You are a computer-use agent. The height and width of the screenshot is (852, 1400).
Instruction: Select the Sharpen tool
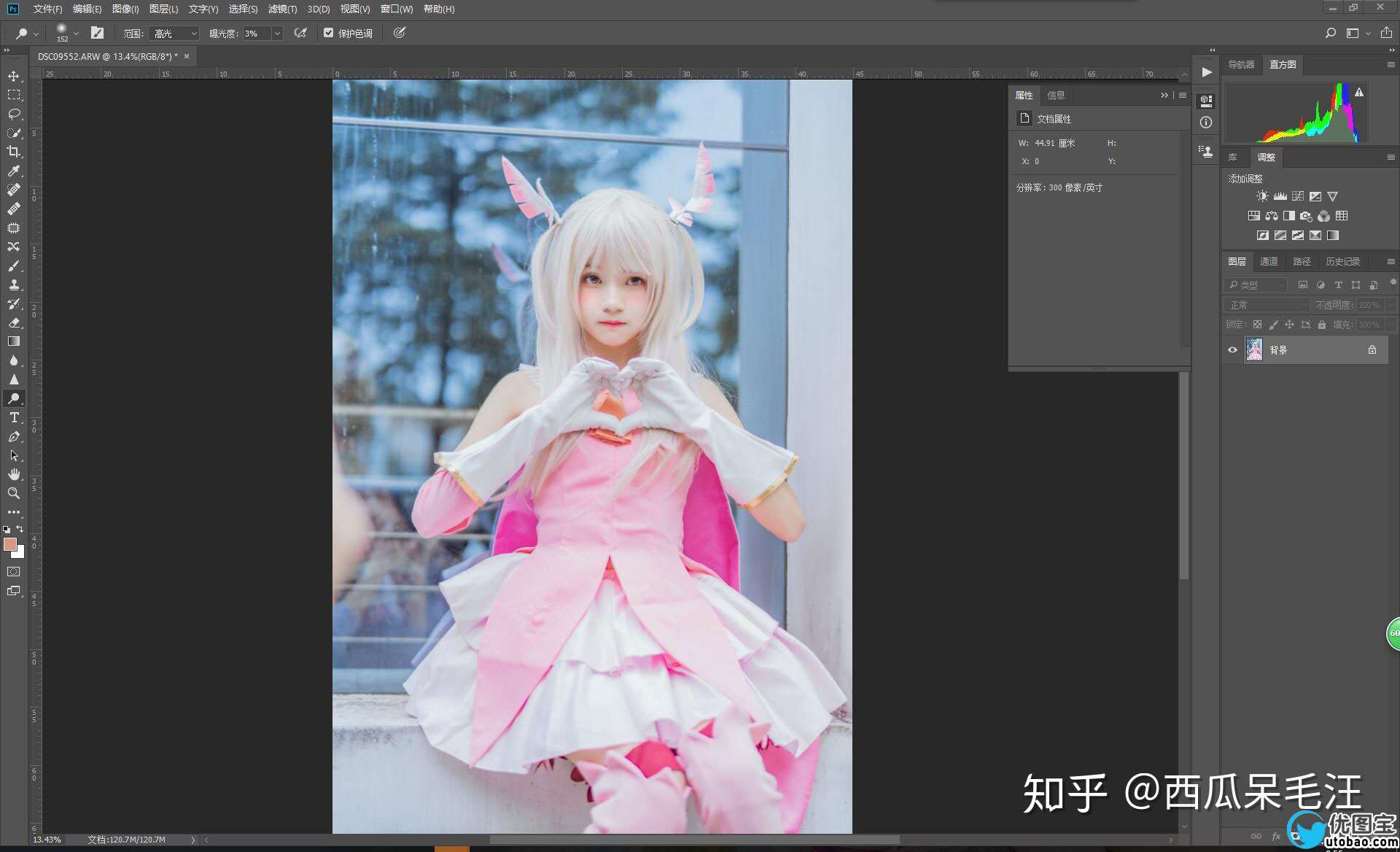tap(14, 379)
